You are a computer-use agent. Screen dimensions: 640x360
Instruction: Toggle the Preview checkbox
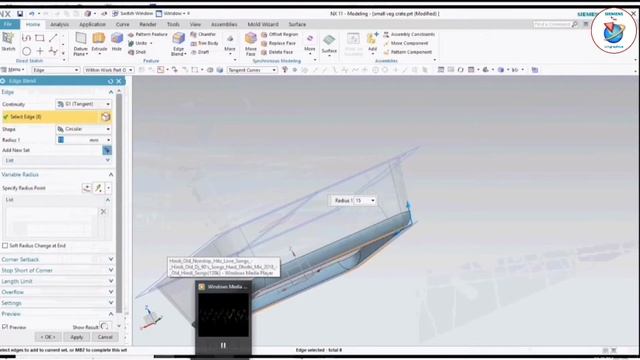pyautogui.click(x=5, y=327)
